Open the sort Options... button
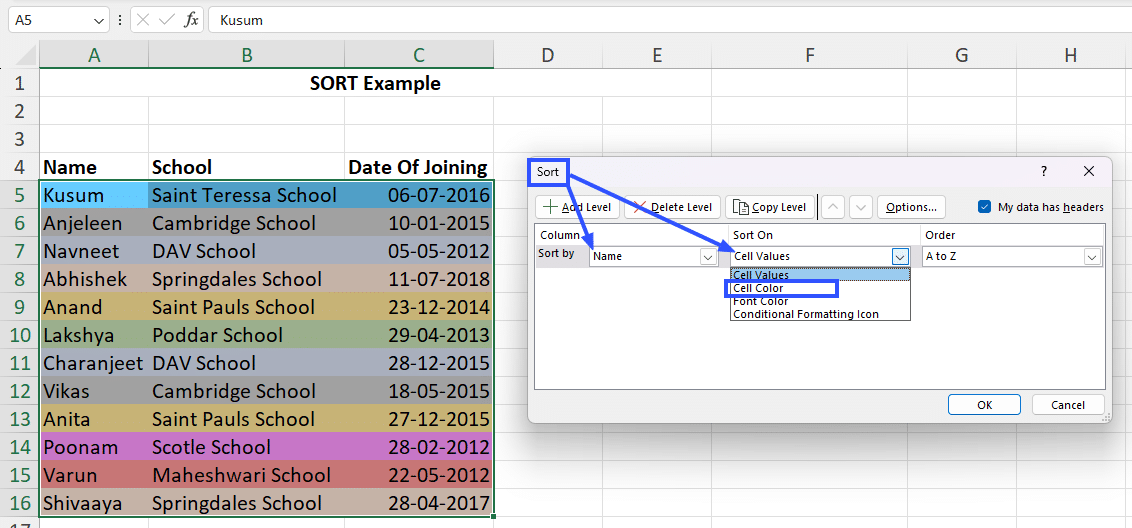This screenshot has width=1132, height=528. 911,207
